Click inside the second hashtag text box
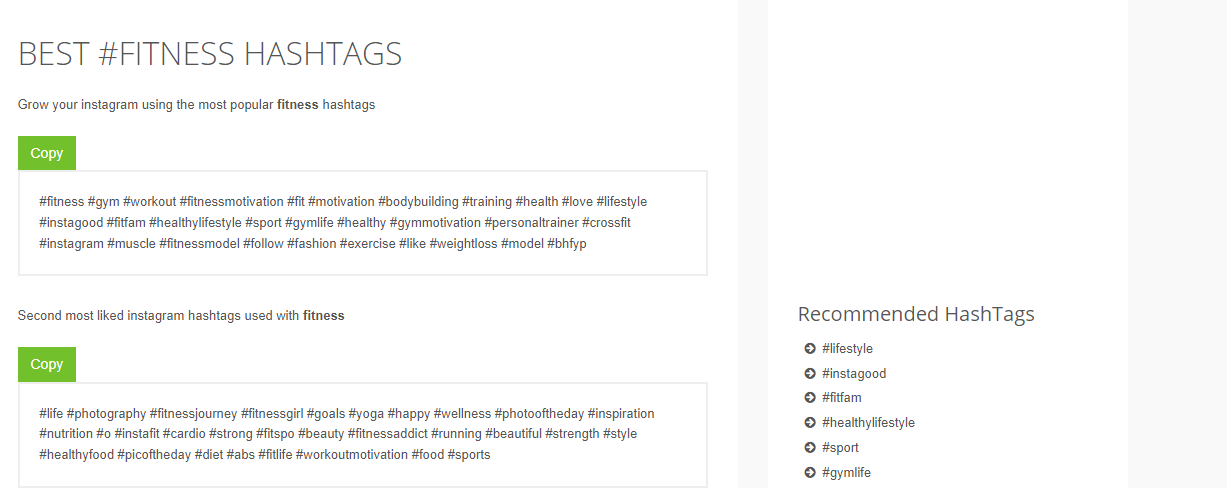 [x=363, y=435]
